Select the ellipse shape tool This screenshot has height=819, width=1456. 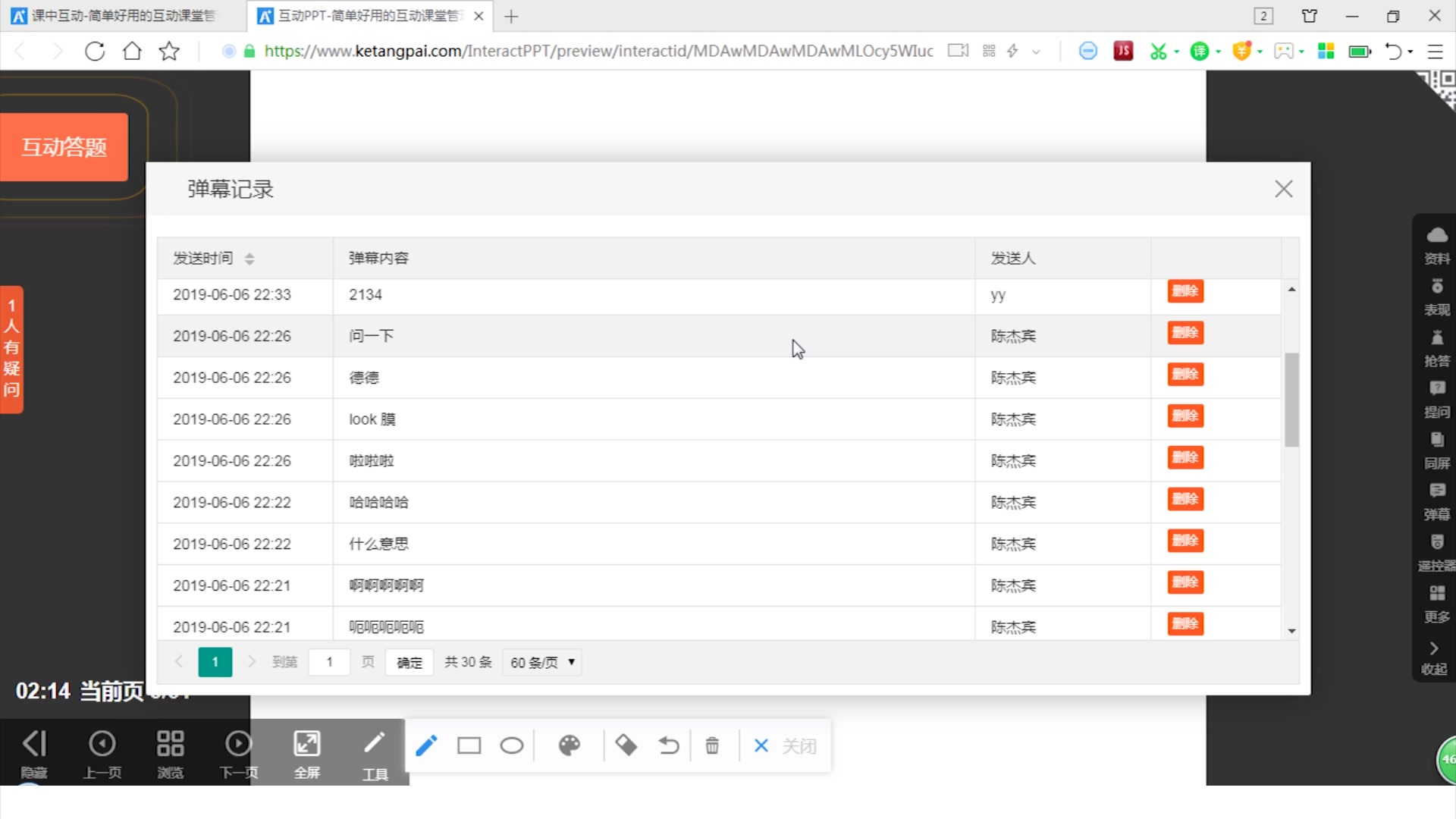point(512,746)
